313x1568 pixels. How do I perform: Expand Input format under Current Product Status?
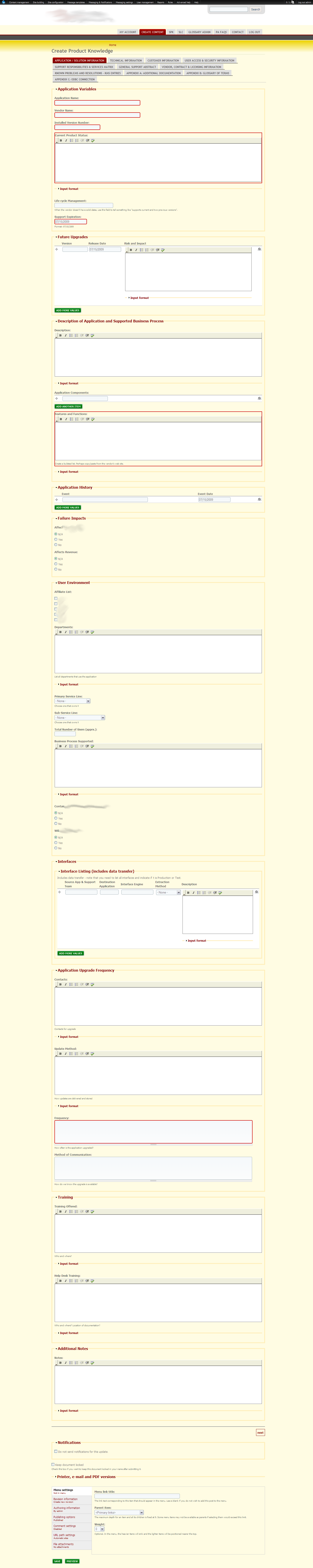(x=69, y=189)
